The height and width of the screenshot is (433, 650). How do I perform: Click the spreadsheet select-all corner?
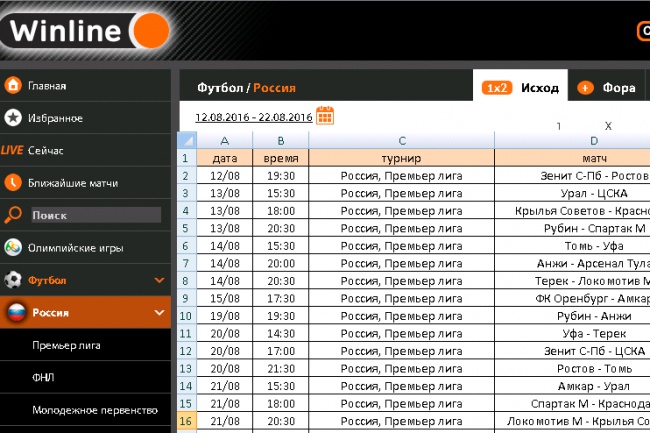click(x=187, y=140)
